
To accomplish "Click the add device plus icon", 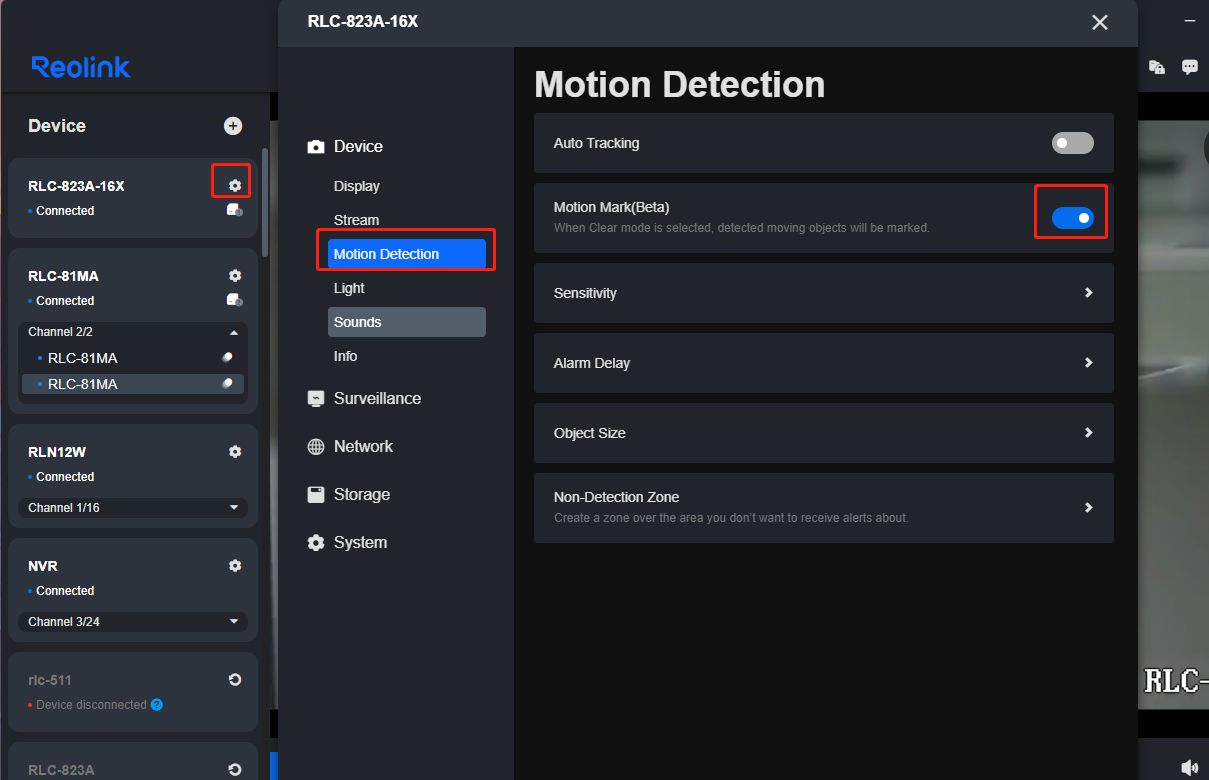I will click(233, 125).
